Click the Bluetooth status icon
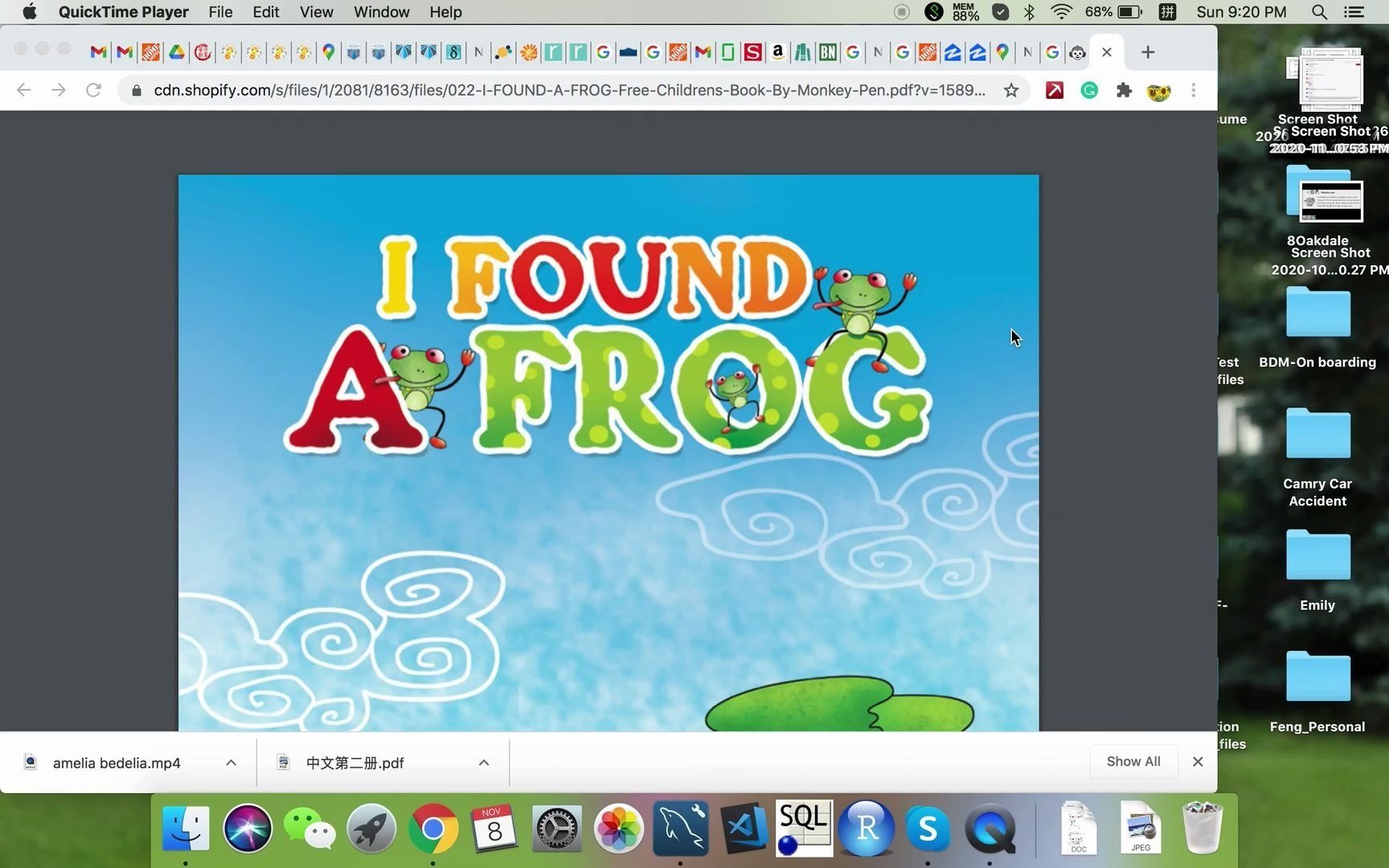This screenshot has height=868, width=1389. 1029,12
